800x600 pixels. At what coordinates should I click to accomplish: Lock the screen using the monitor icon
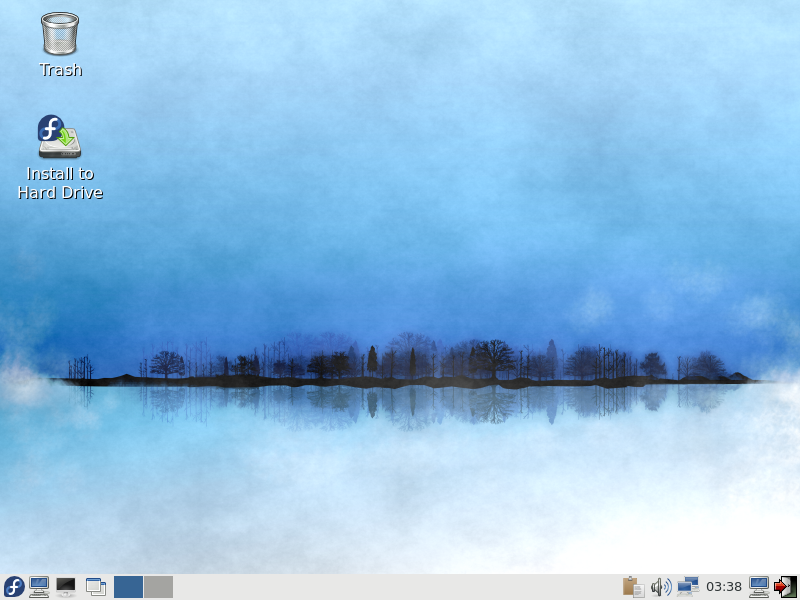click(759, 587)
